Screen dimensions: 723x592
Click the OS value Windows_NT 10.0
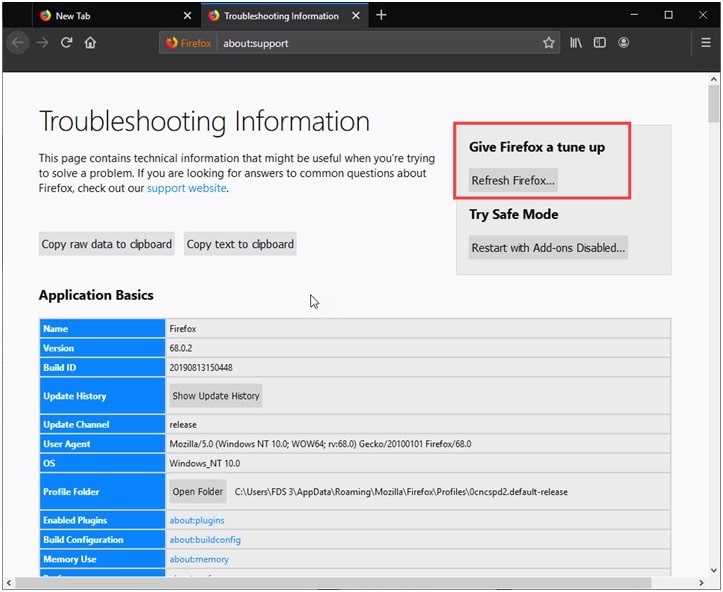tap(204, 463)
